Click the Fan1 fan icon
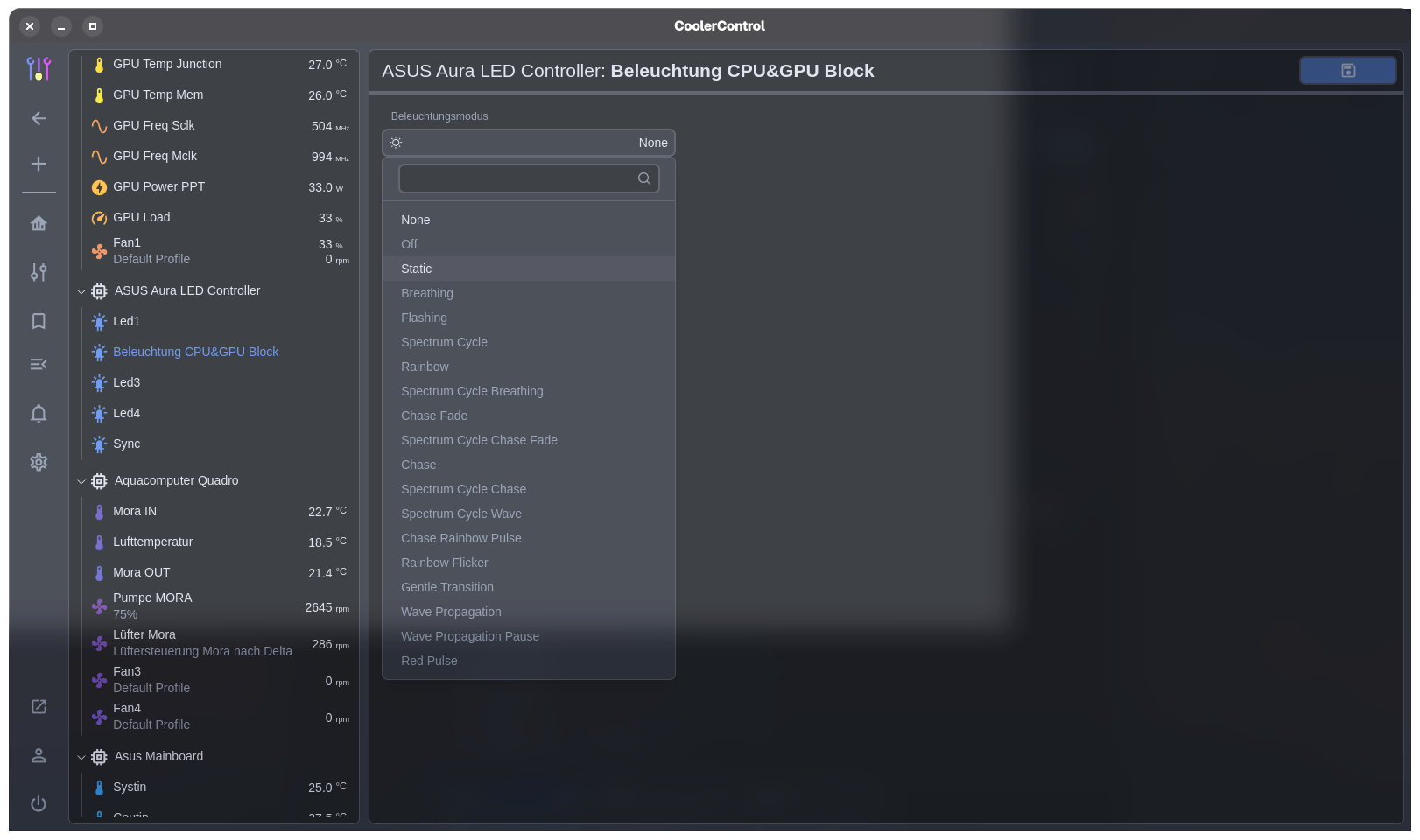The width and height of the screenshot is (1420, 840). click(x=99, y=251)
